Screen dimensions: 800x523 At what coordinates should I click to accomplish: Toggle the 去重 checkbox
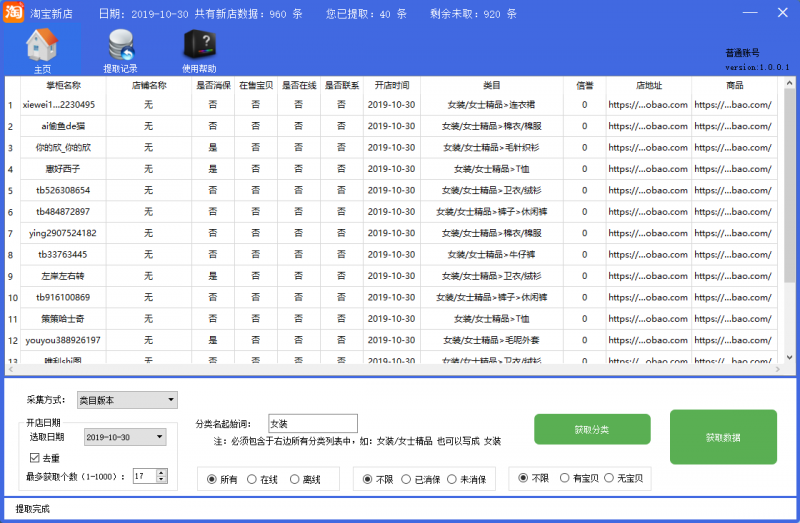[x=35, y=457]
